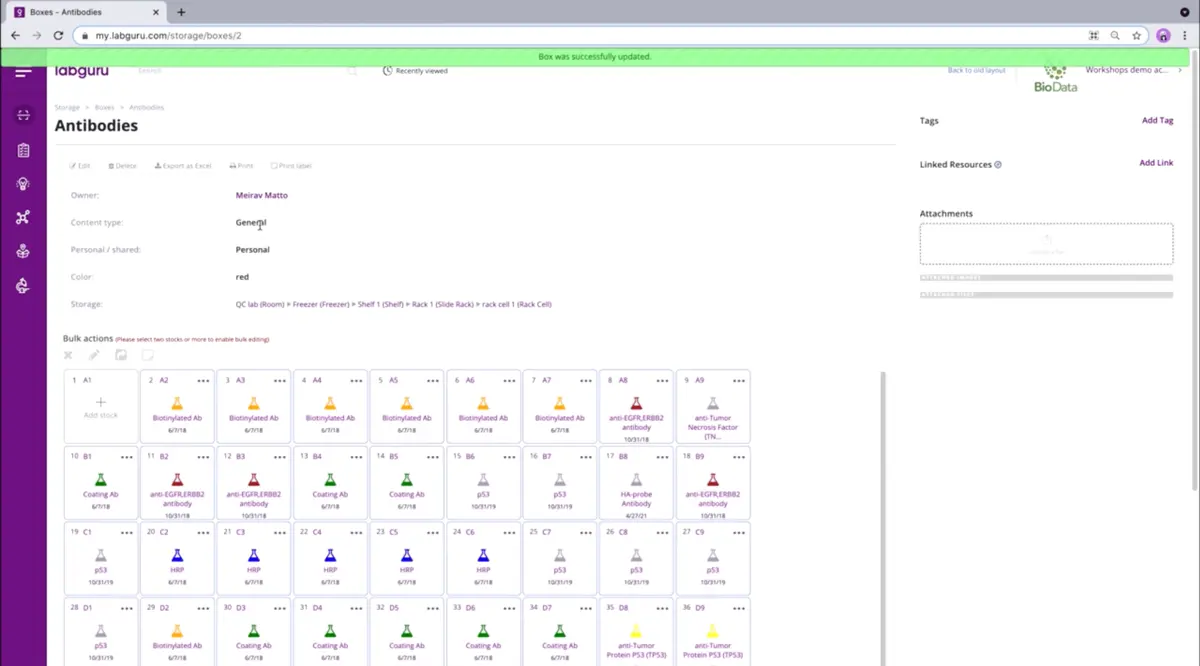Click the Linked Resources help icon

[998, 165]
